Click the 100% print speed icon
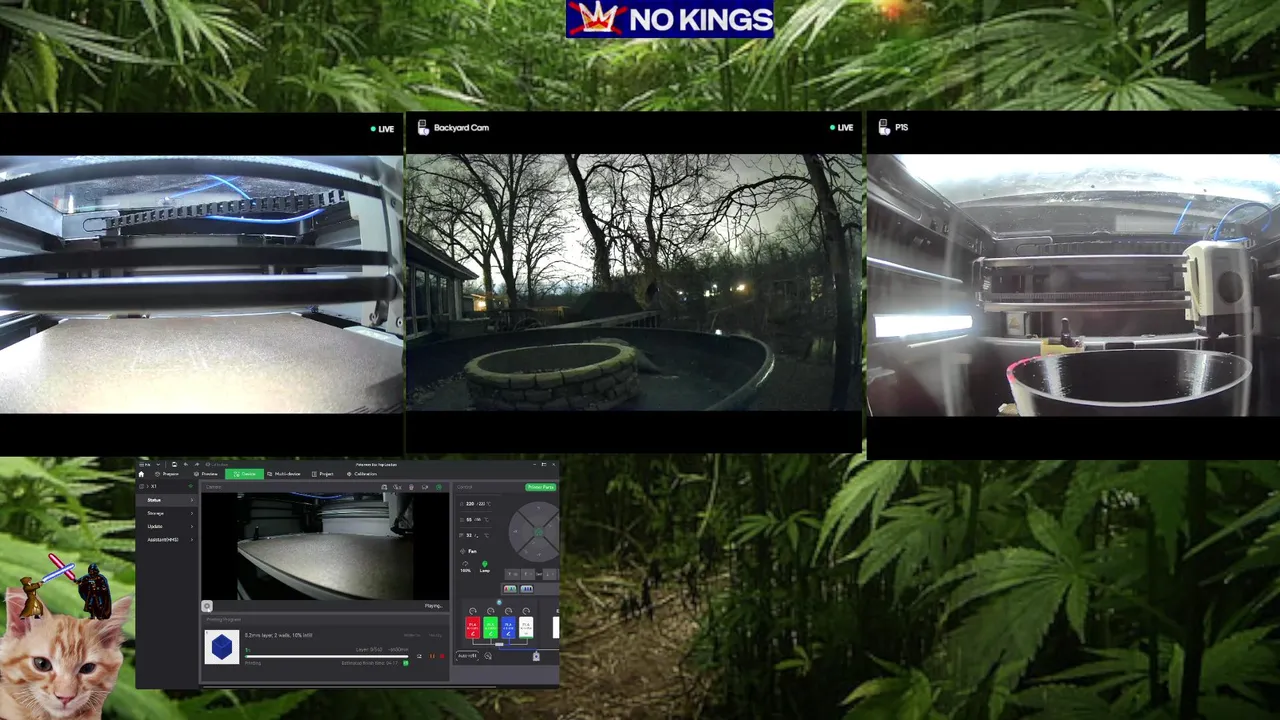 pyautogui.click(x=465, y=565)
